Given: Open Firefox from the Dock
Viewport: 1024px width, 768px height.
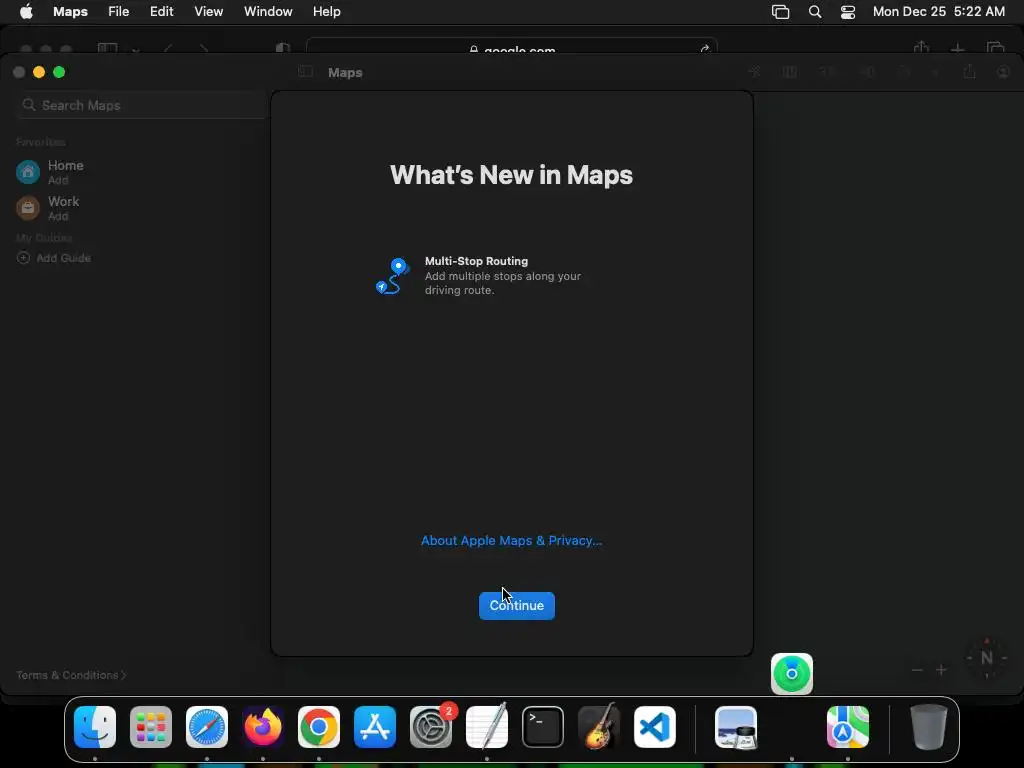Looking at the screenshot, I should tap(263, 727).
